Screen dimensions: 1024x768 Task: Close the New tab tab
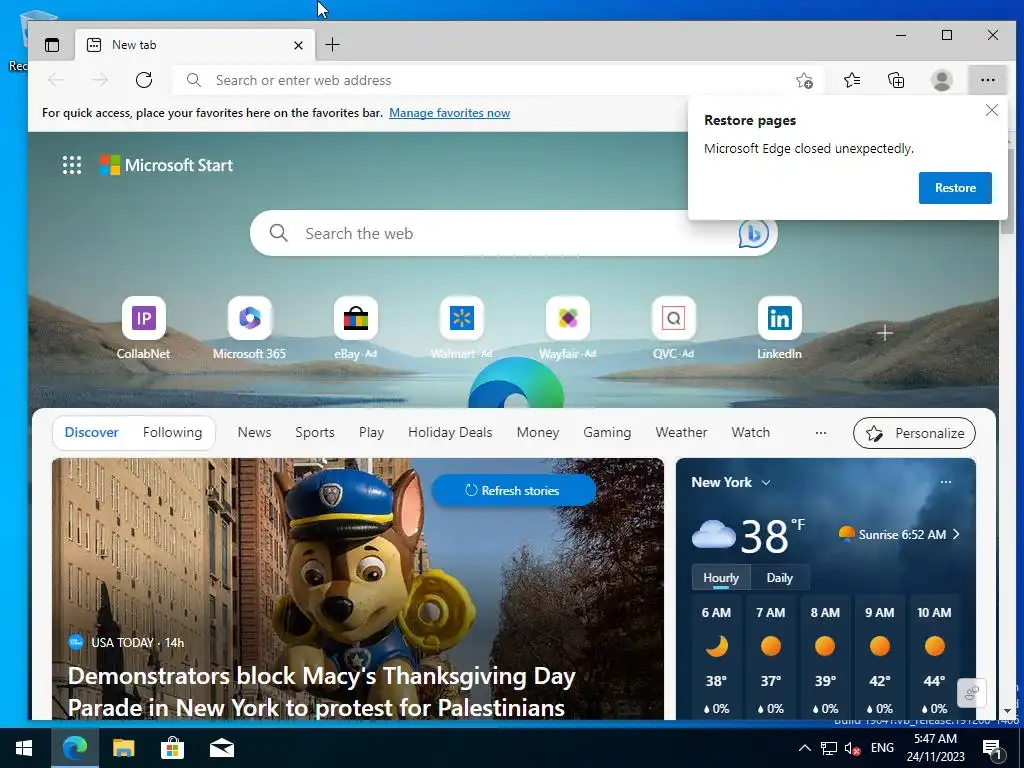click(x=298, y=45)
